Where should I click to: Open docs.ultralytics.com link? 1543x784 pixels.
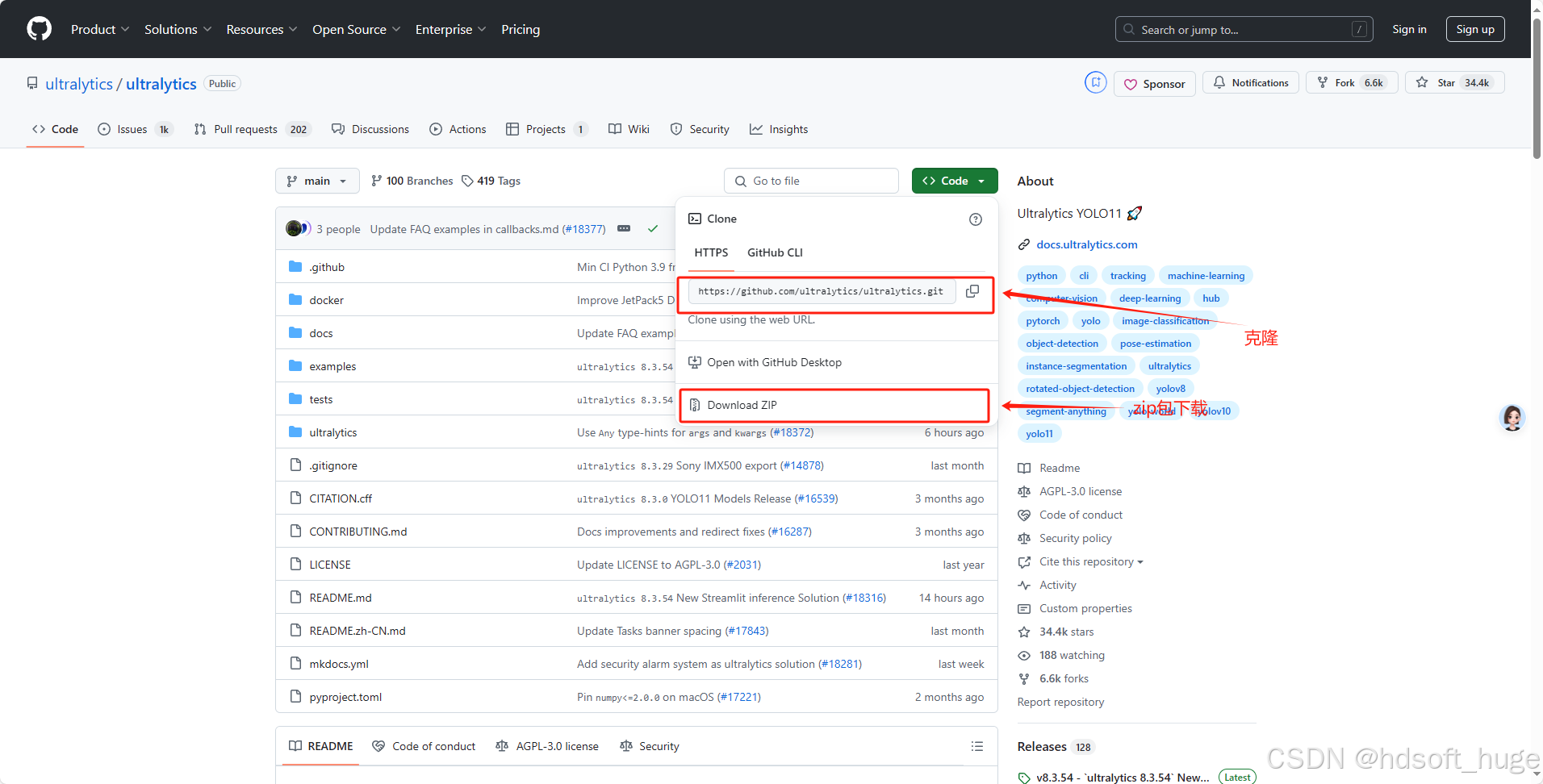pyautogui.click(x=1086, y=244)
